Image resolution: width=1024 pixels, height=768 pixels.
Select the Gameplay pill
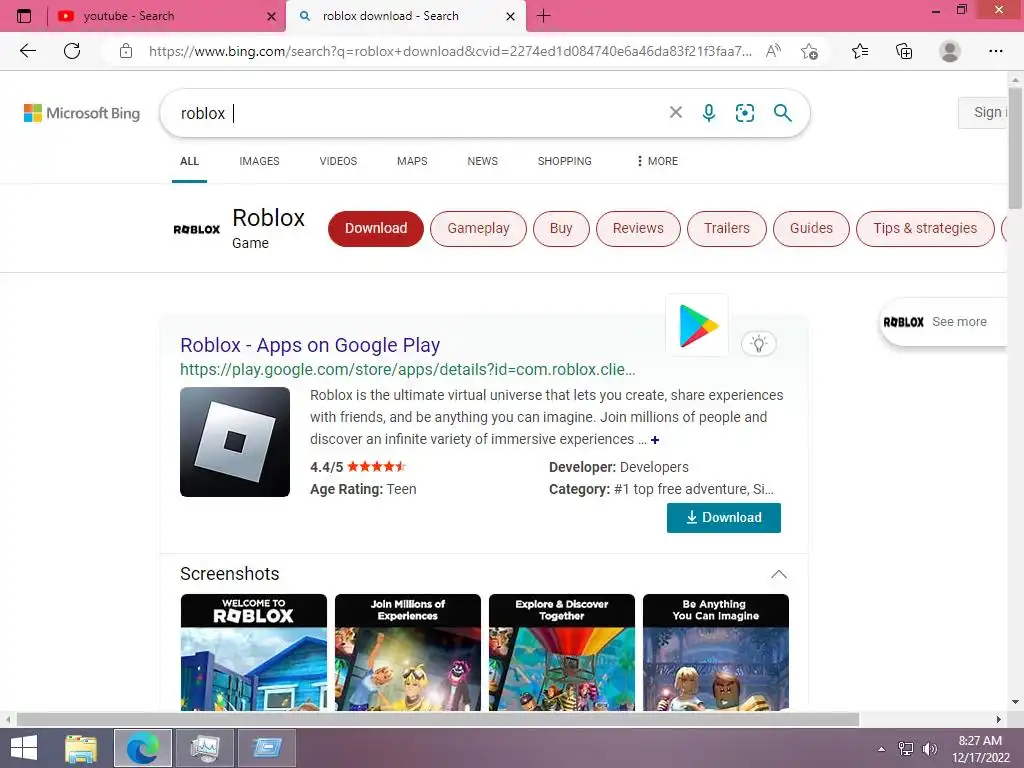(478, 229)
